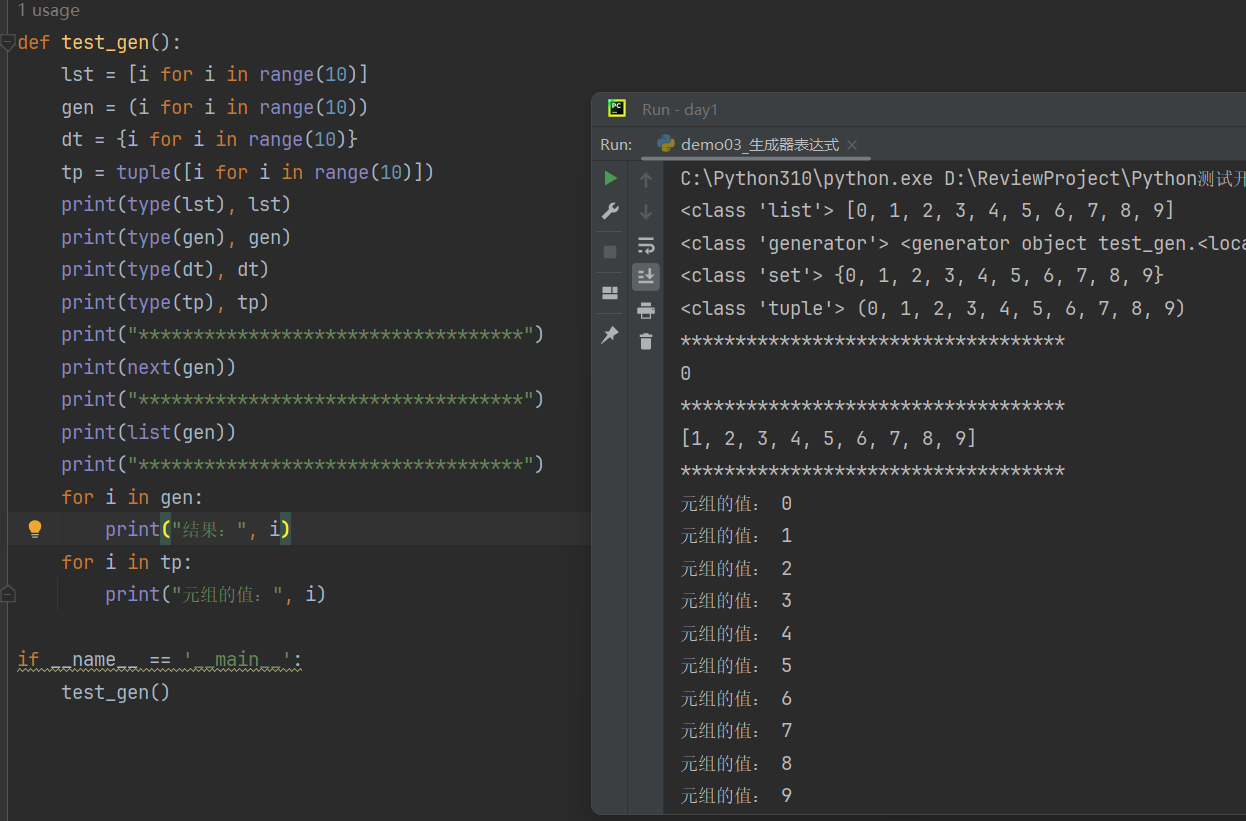Image resolution: width=1246 pixels, height=821 pixels.
Task: Click output line '元组的值： 4'
Action: click(737, 634)
